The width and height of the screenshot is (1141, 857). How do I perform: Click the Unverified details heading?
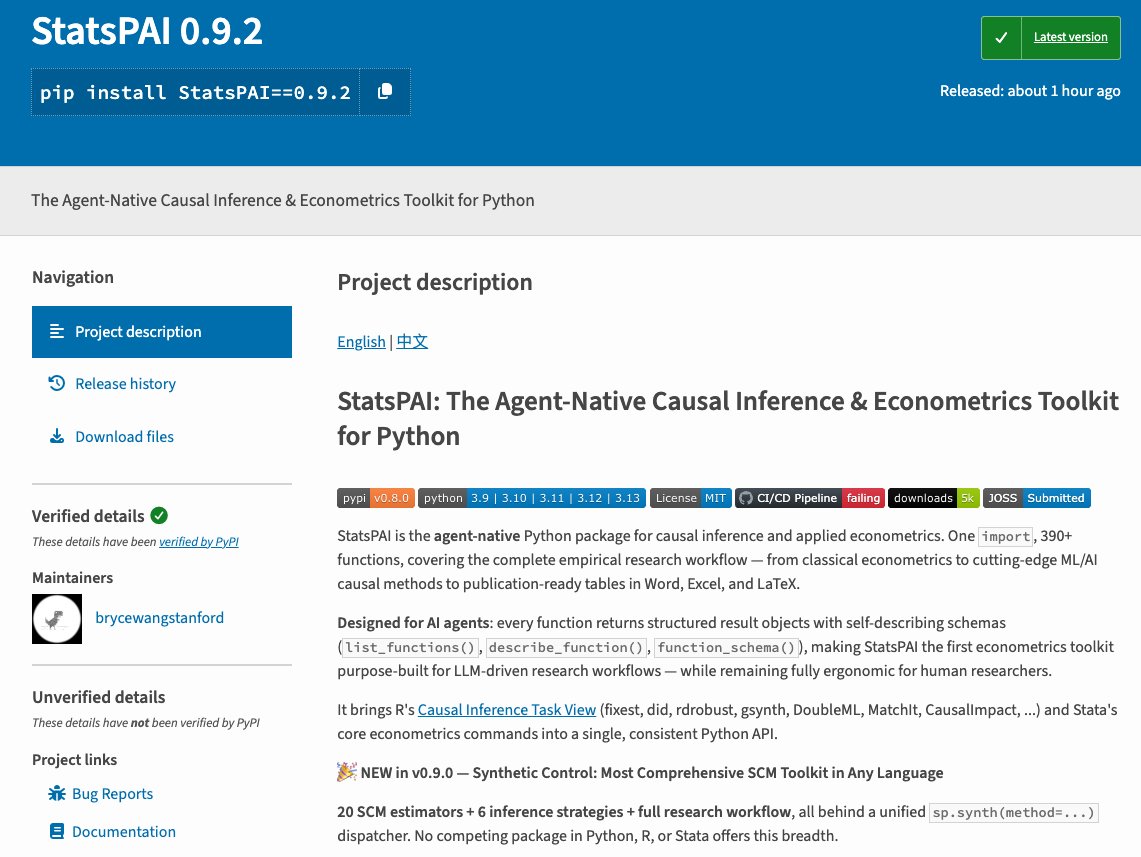click(x=98, y=697)
